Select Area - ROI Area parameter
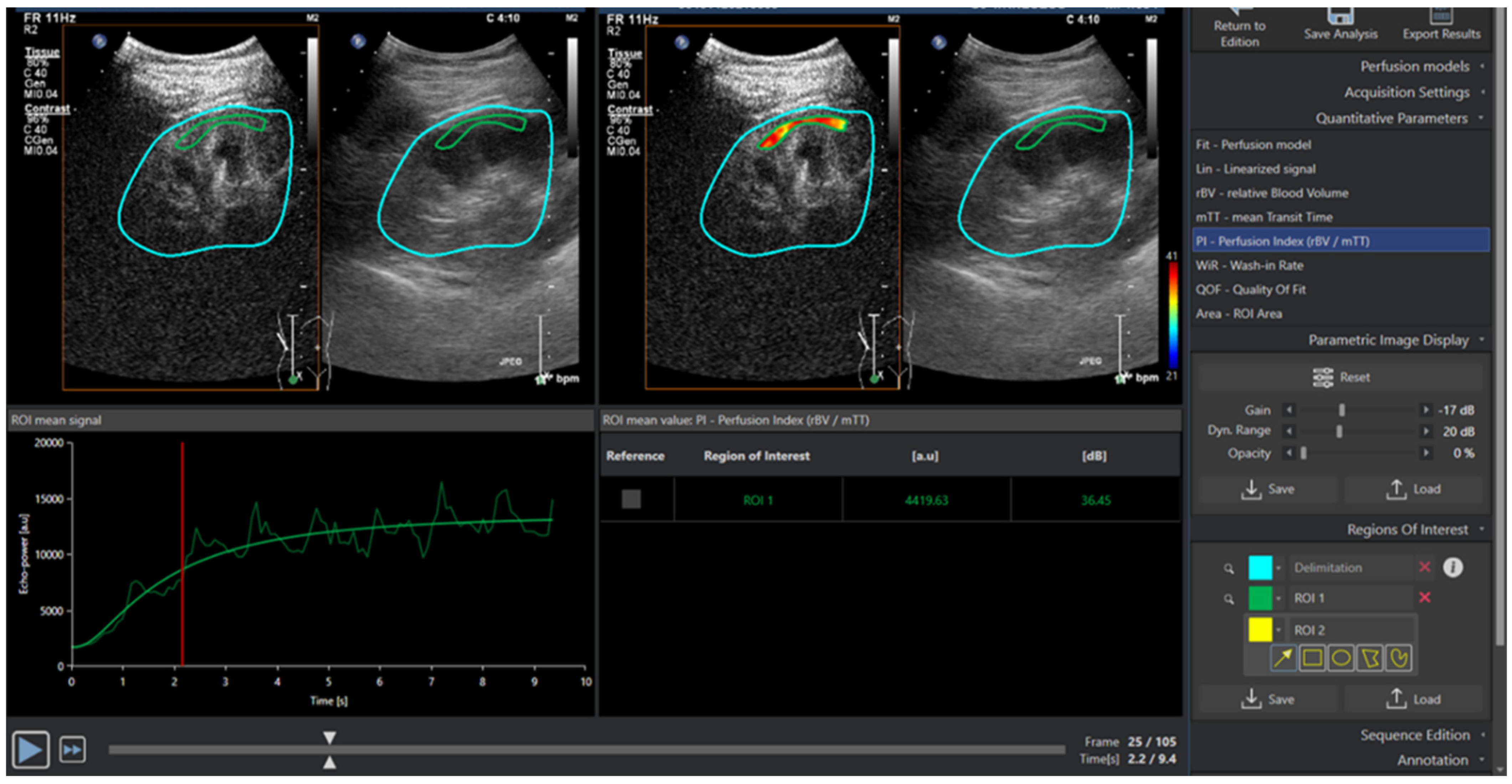Screen dimensions: 1512x784 1341,313
